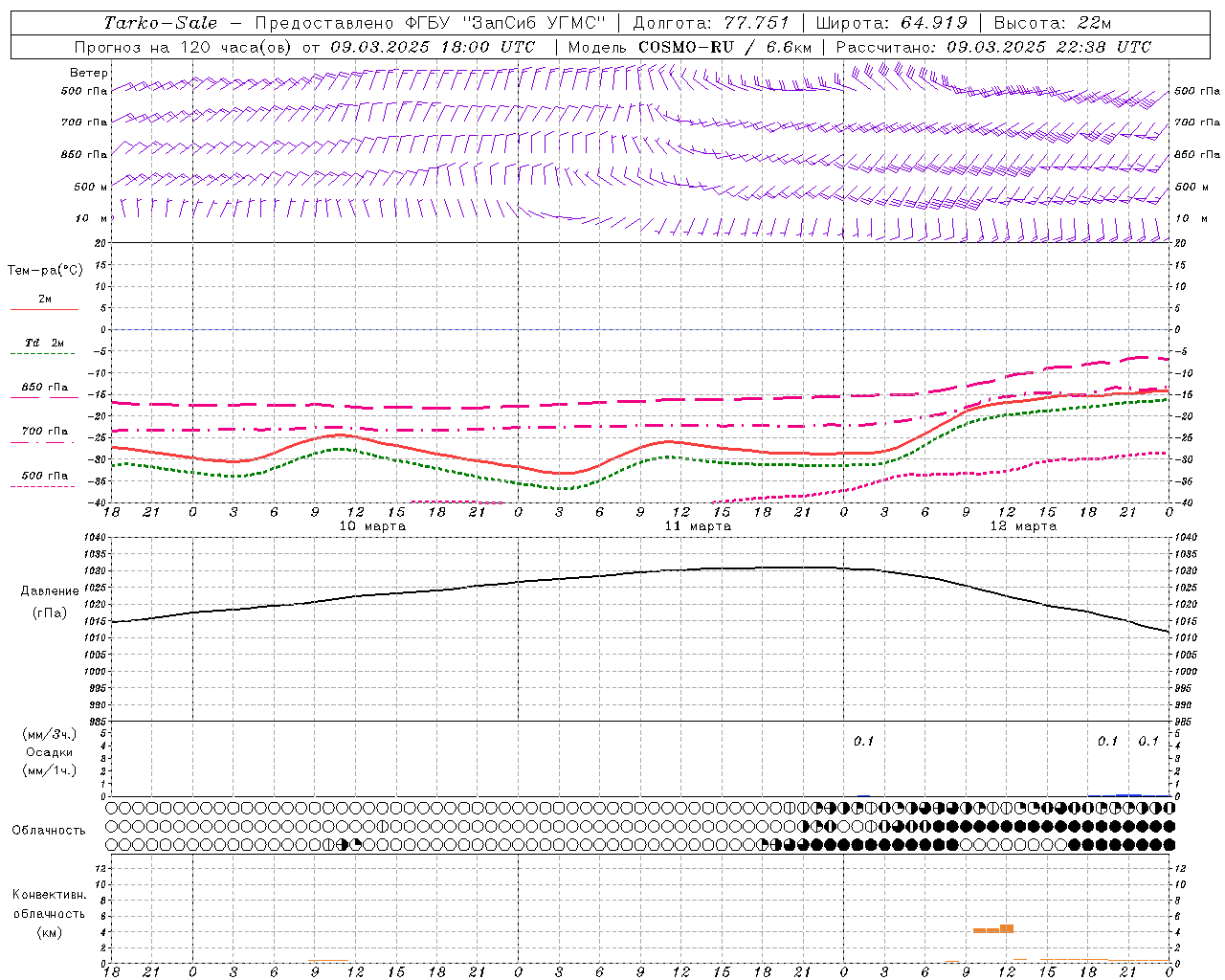Image resolution: width=1225 pixels, height=980 pixels.
Task: Click the 'Долгота: 77.751' longitude value
Action: 712,23
